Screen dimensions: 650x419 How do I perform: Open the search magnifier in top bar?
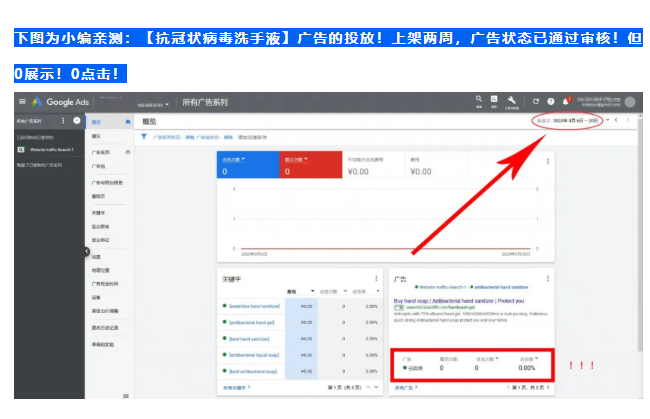479,99
